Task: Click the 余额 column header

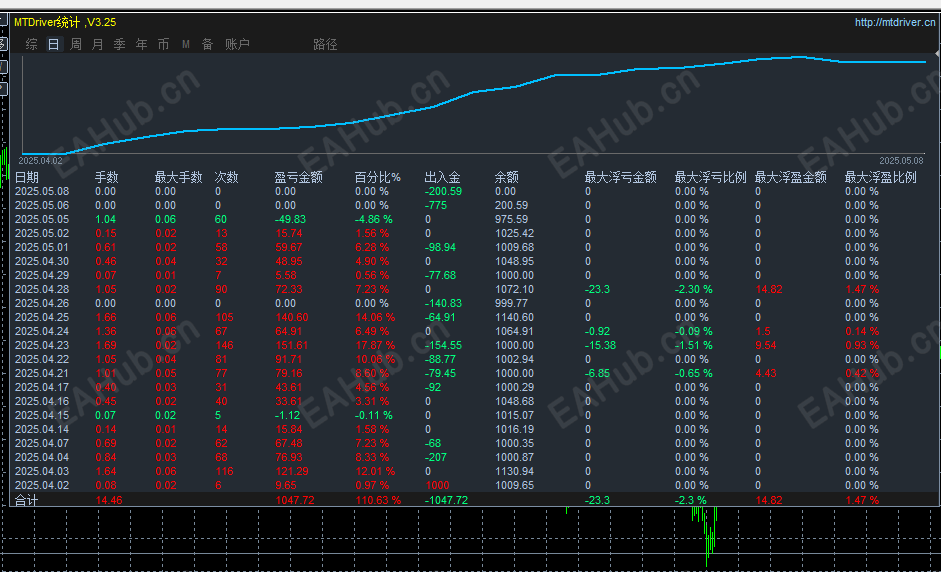Action: [x=507, y=177]
